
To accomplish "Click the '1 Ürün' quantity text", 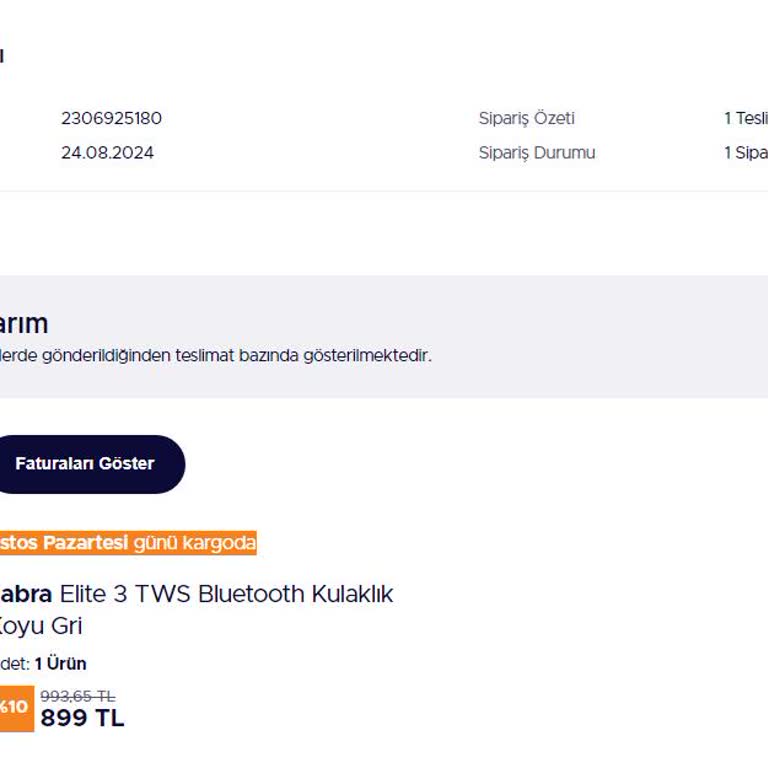I will 60,663.
